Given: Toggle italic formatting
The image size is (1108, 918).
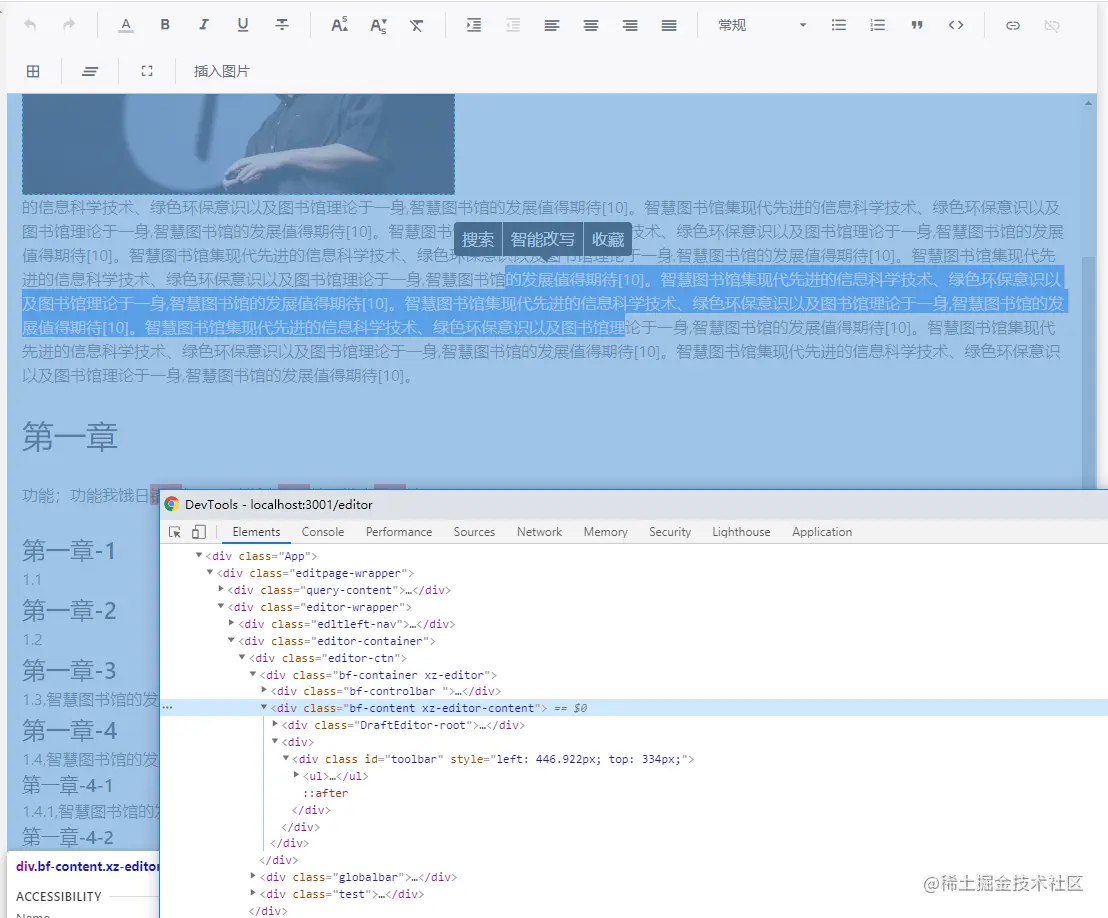Looking at the screenshot, I should [x=204, y=25].
